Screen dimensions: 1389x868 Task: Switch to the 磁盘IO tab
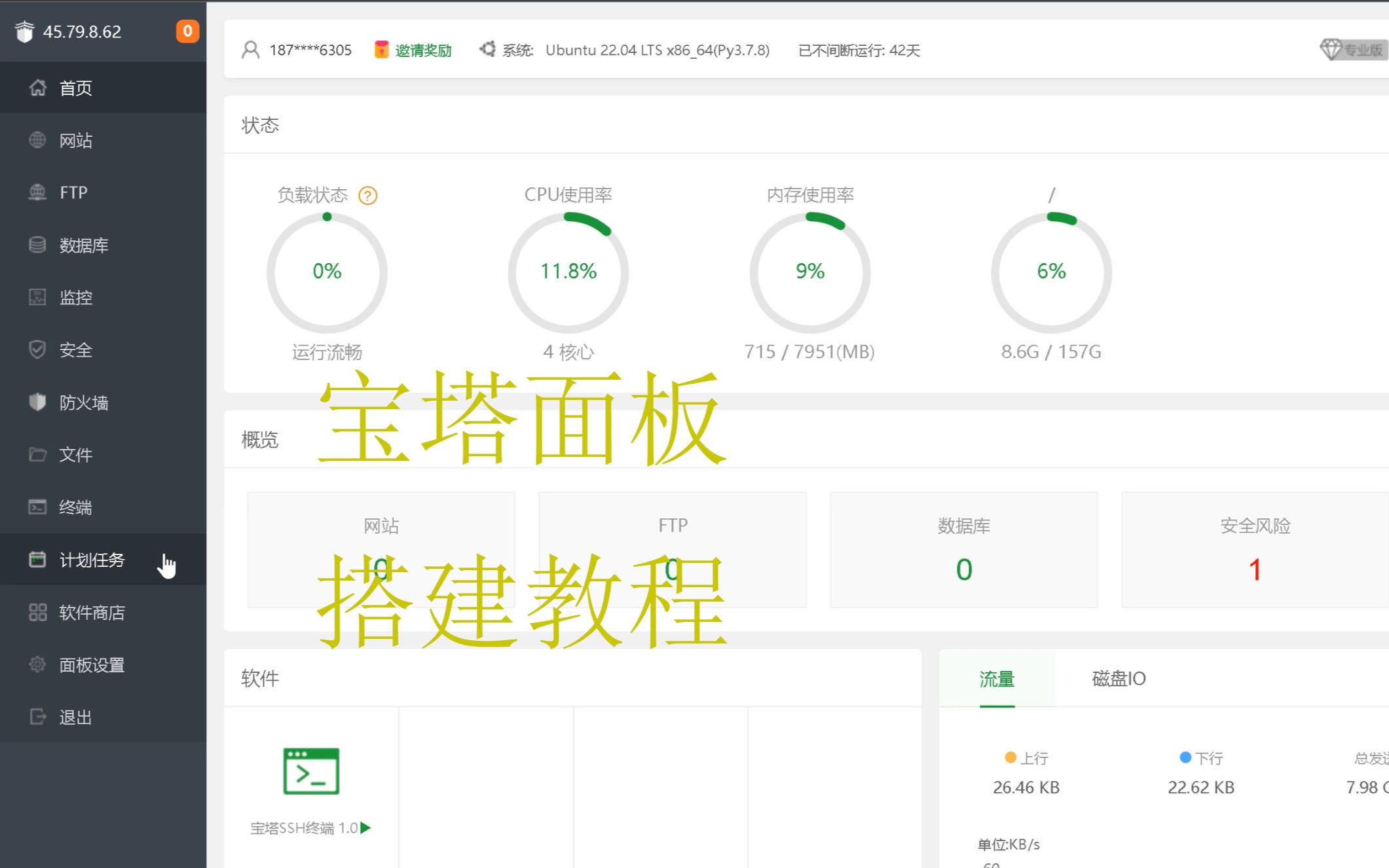1119,679
